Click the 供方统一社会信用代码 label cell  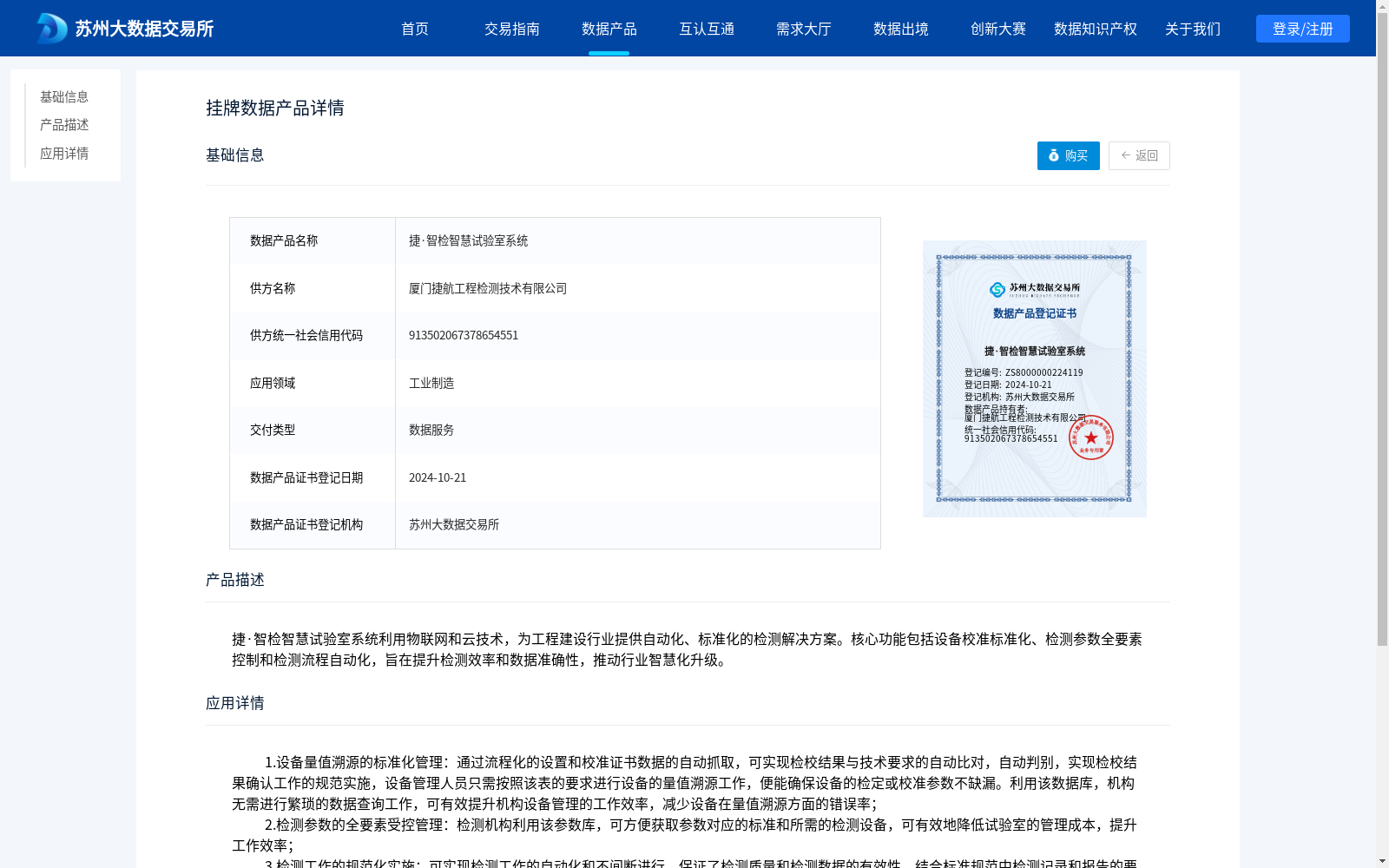coord(313,336)
